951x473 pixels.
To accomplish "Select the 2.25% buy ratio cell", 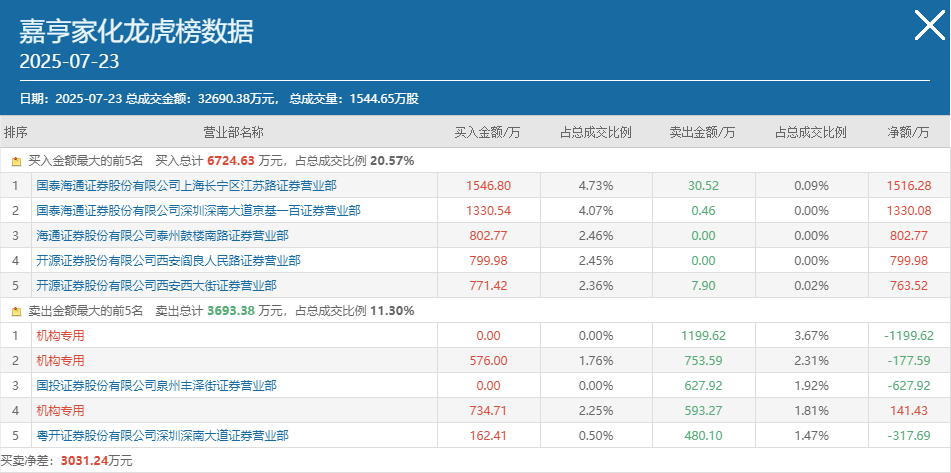I will click(x=596, y=411).
